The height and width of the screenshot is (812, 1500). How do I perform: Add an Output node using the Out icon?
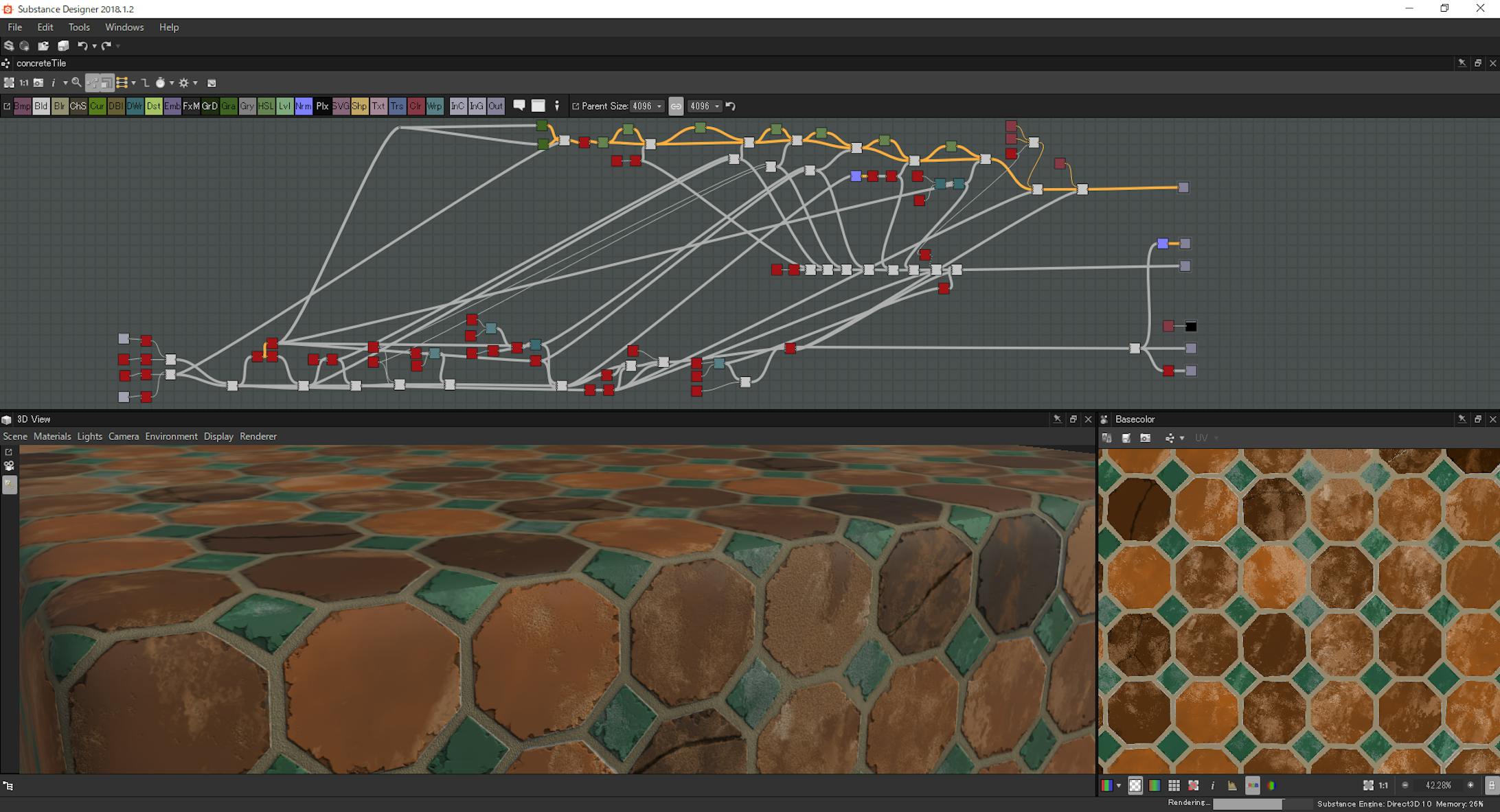coord(496,106)
